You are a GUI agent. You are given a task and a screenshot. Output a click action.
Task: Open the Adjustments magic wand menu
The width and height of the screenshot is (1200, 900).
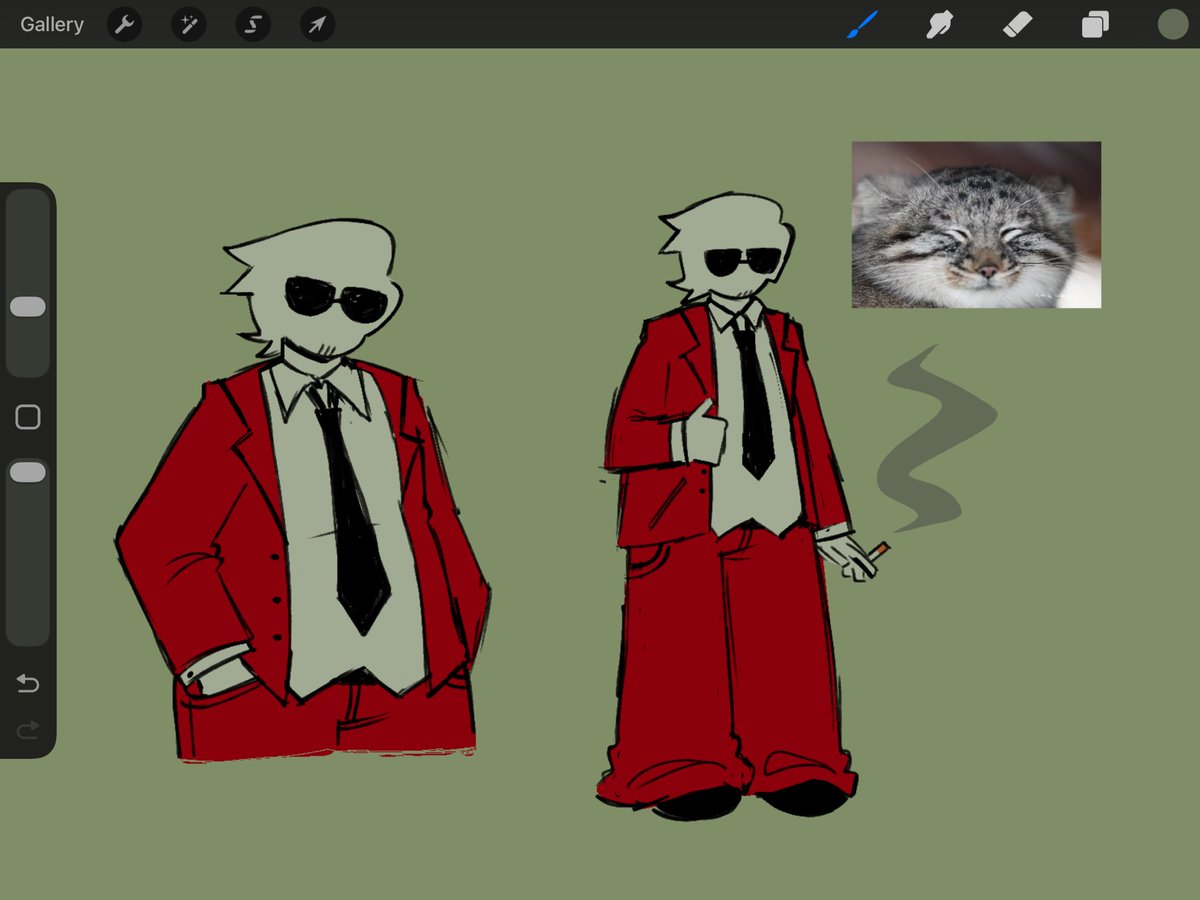(188, 24)
